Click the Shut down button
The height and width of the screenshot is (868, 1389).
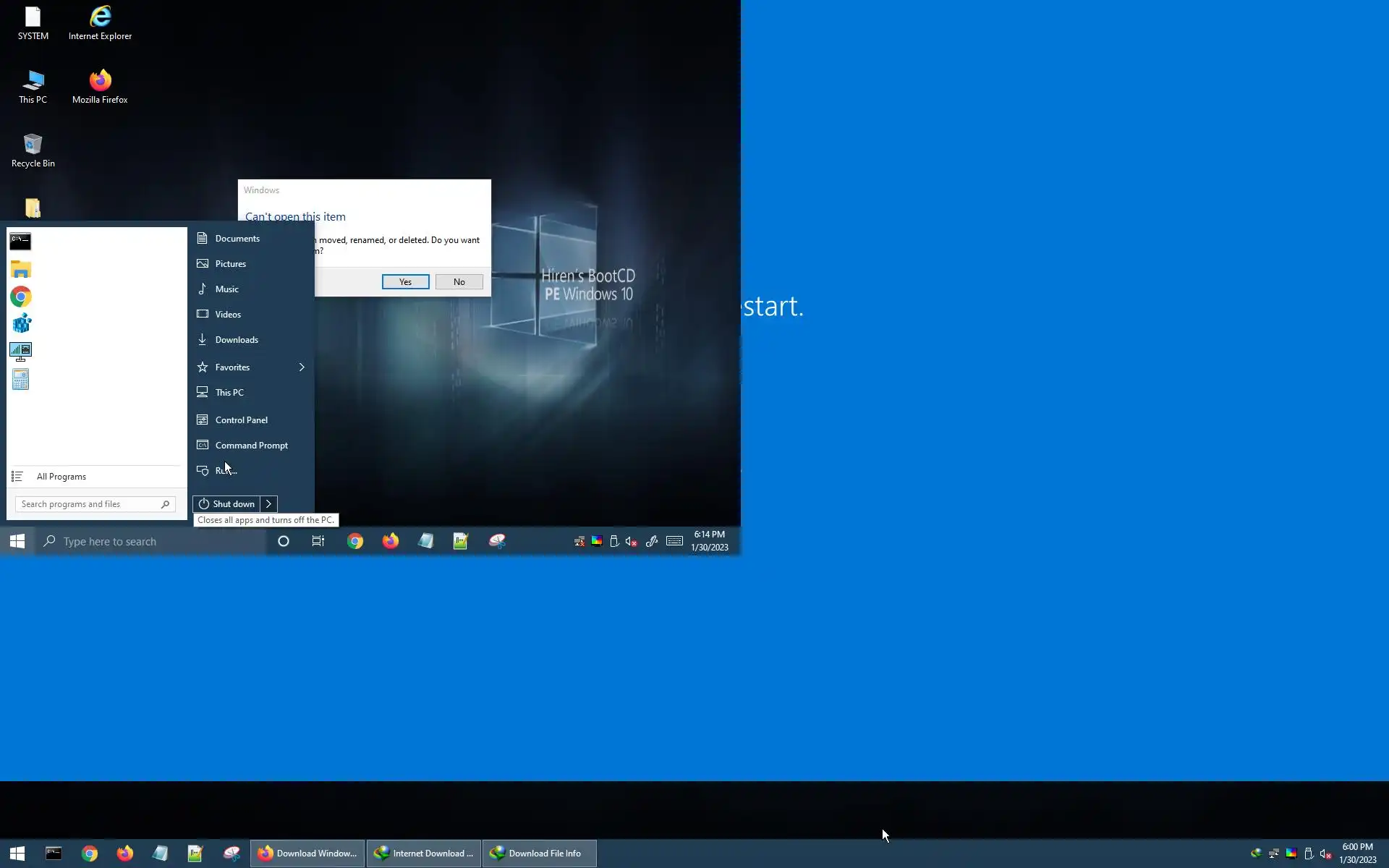pyautogui.click(x=227, y=504)
